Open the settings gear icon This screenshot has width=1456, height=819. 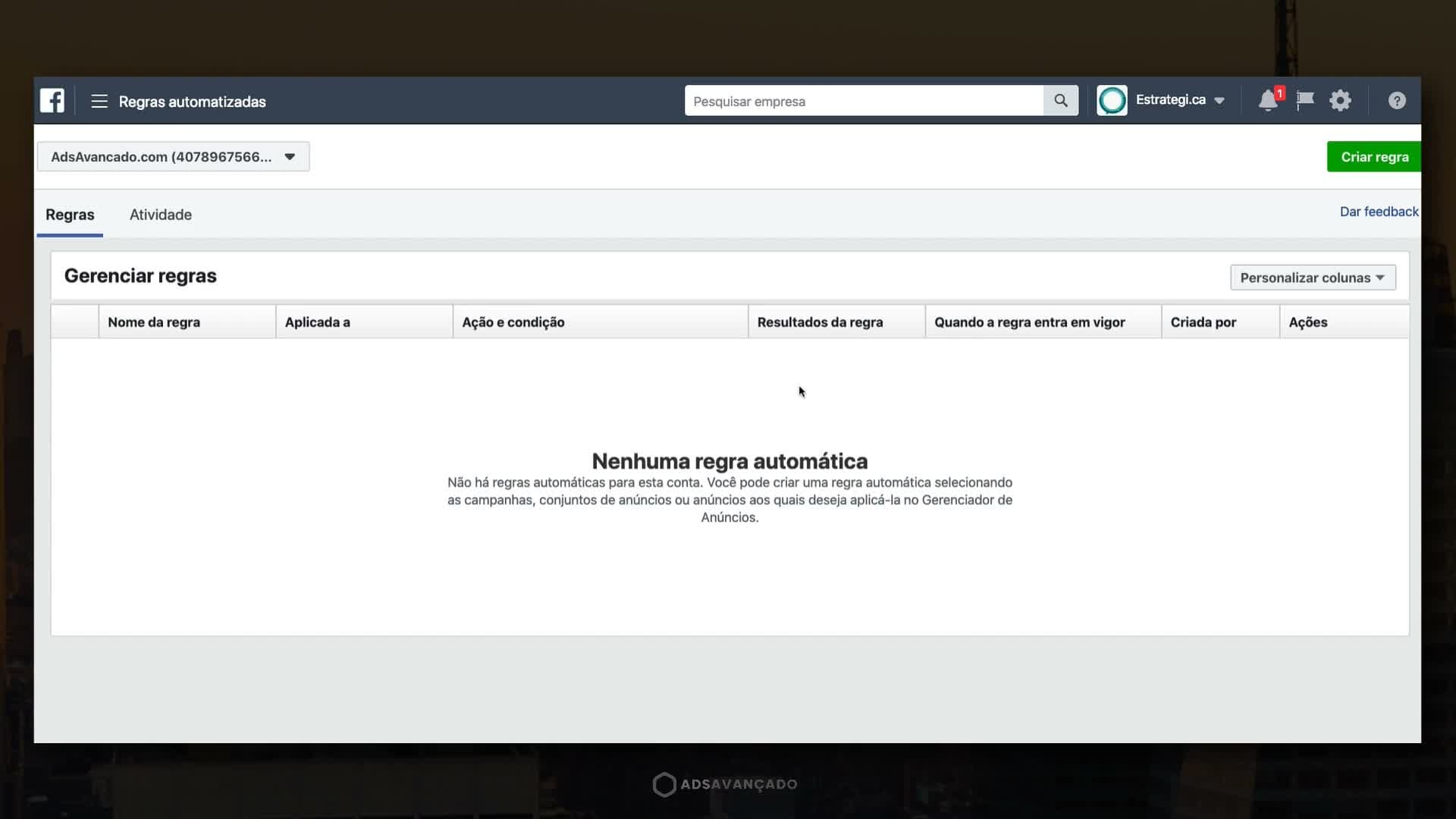point(1340,100)
